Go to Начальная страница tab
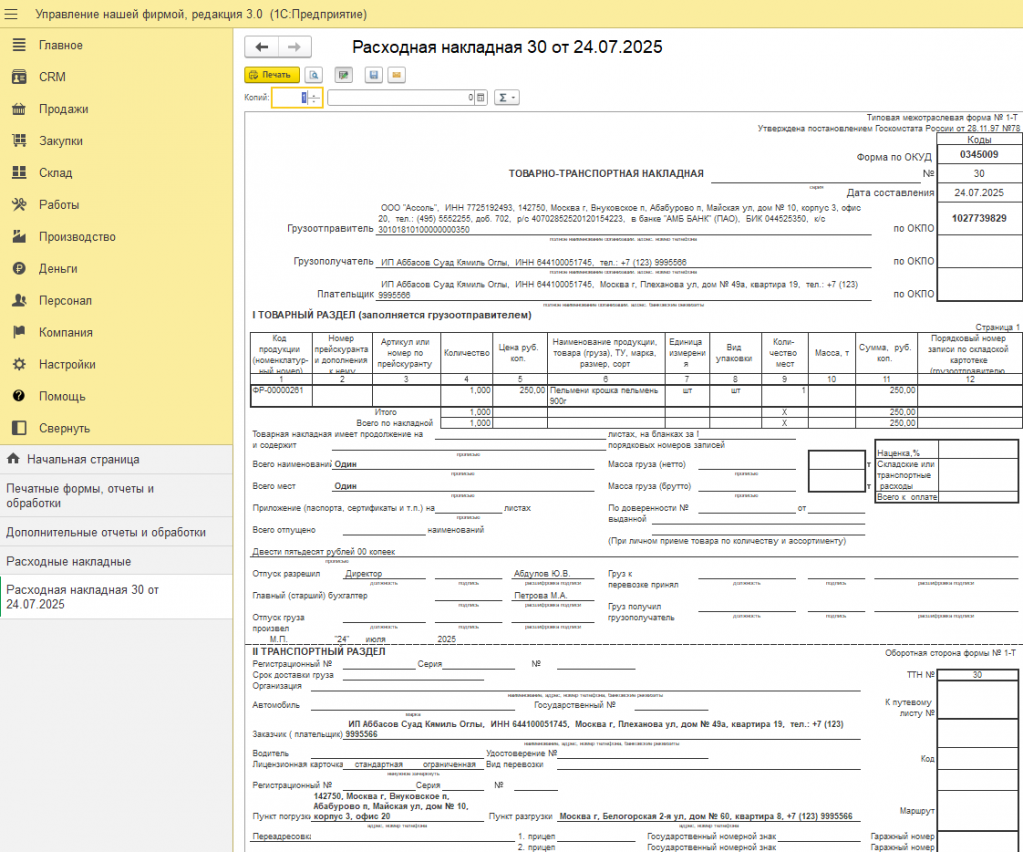 [116, 459]
